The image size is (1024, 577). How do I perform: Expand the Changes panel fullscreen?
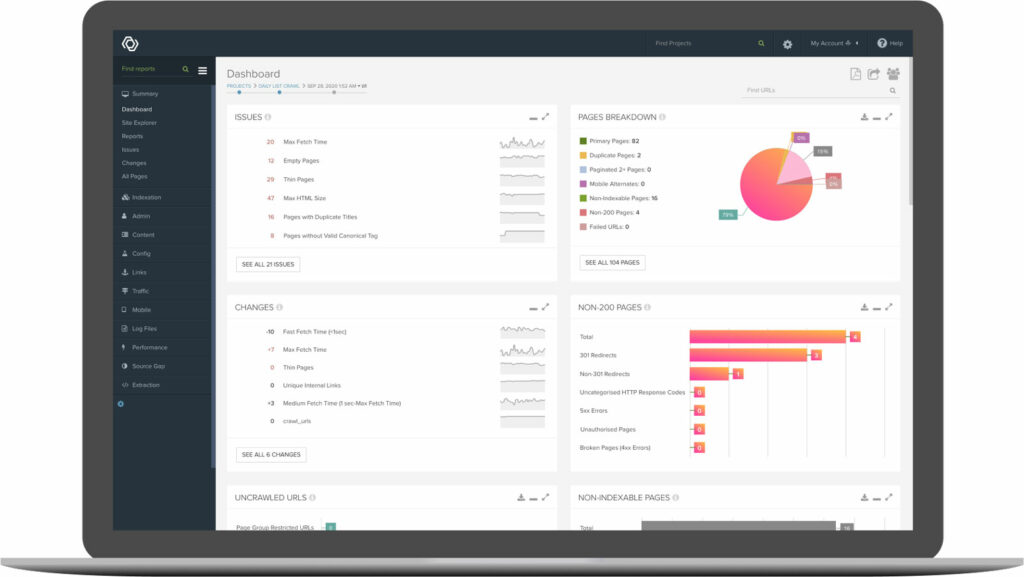point(545,307)
